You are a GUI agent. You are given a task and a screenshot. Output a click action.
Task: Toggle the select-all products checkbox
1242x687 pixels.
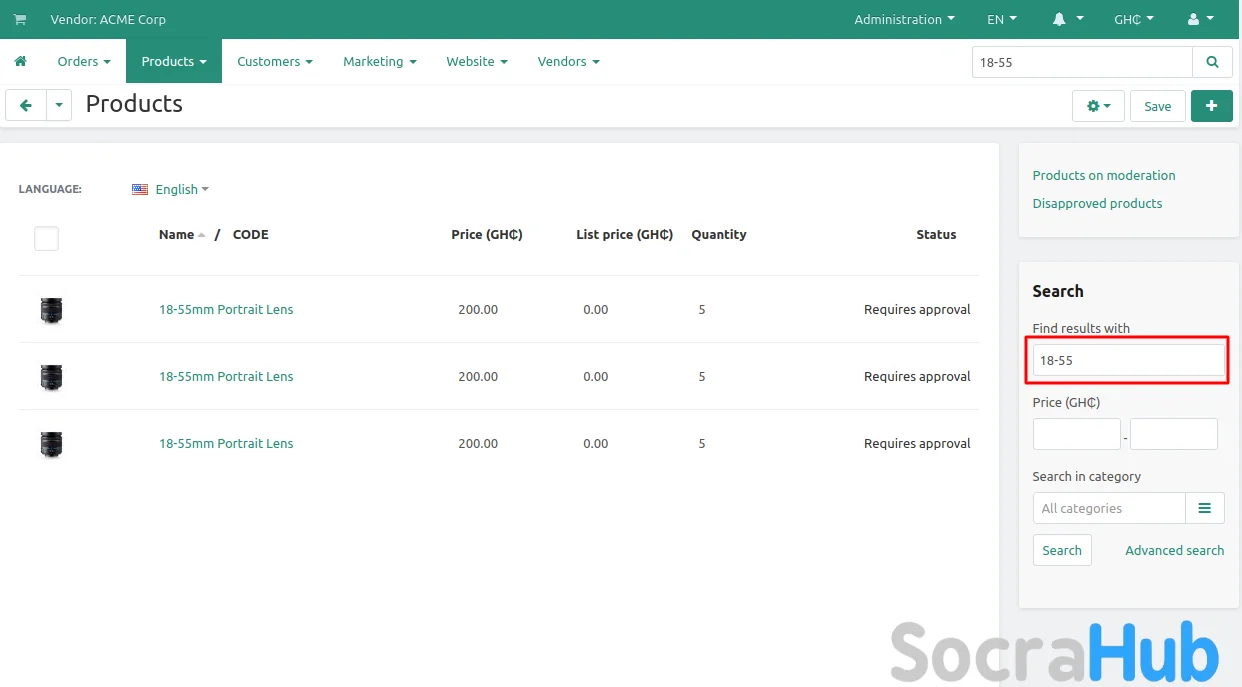click(x=46, y=238)
